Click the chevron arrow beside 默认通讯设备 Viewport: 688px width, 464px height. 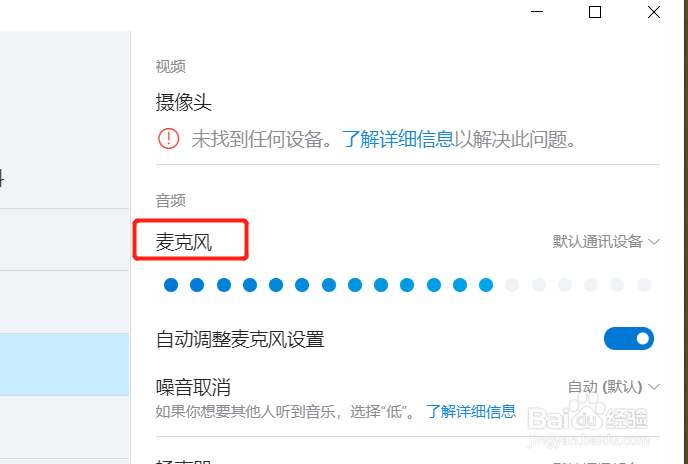coord(654,242)
